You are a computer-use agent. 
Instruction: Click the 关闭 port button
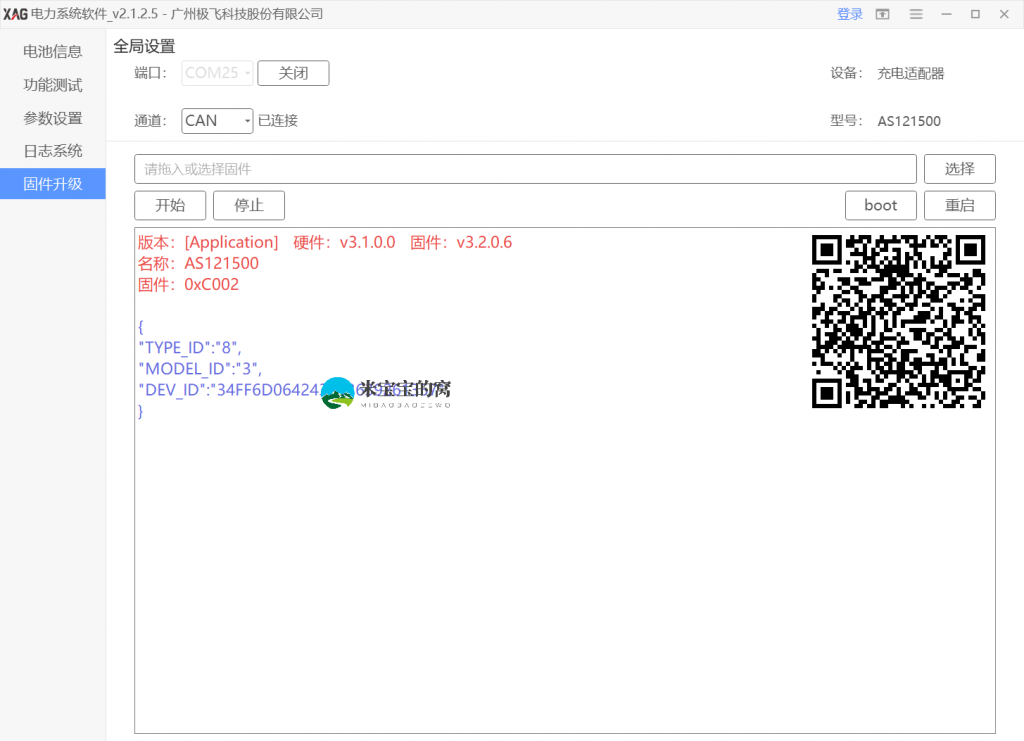pos(293,73)
